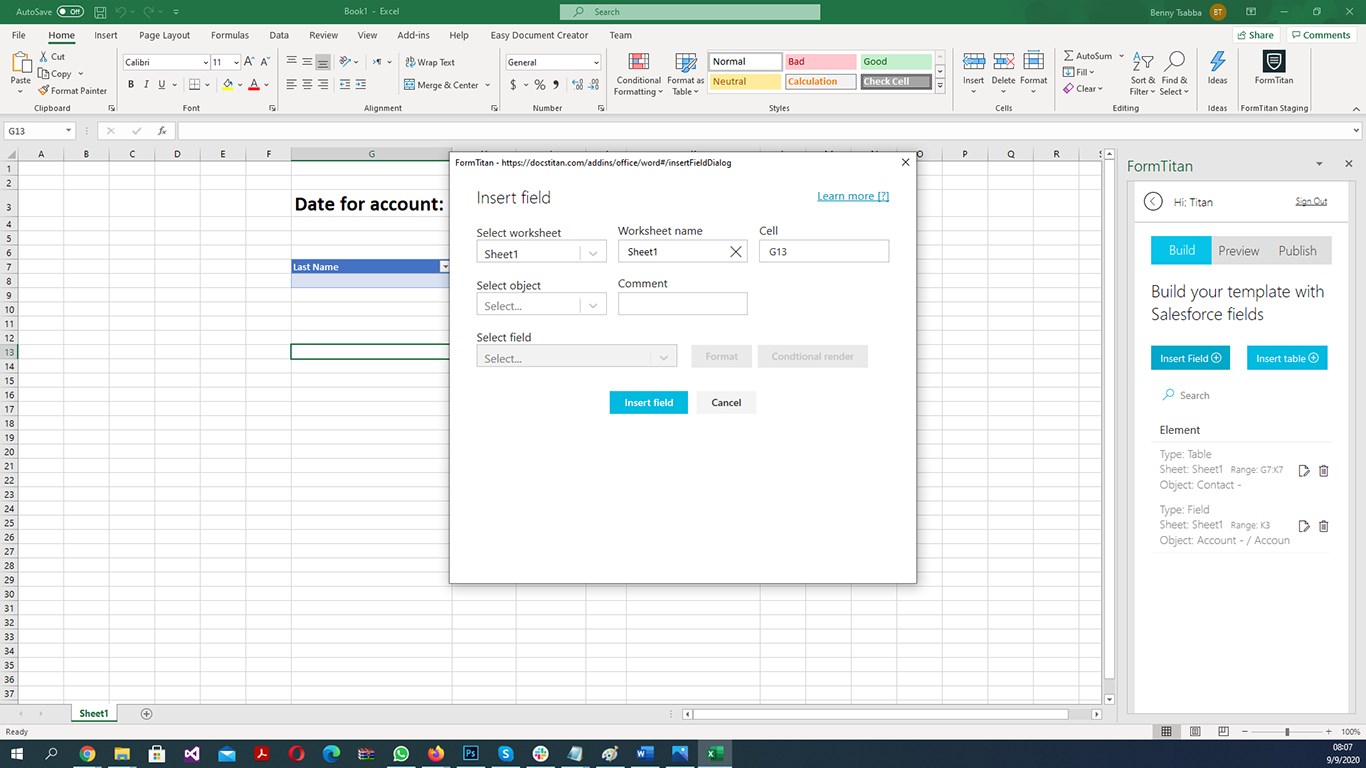1366x768 pixels.
Task: Open Sort & Filter menu
Action: (1142, 74)
